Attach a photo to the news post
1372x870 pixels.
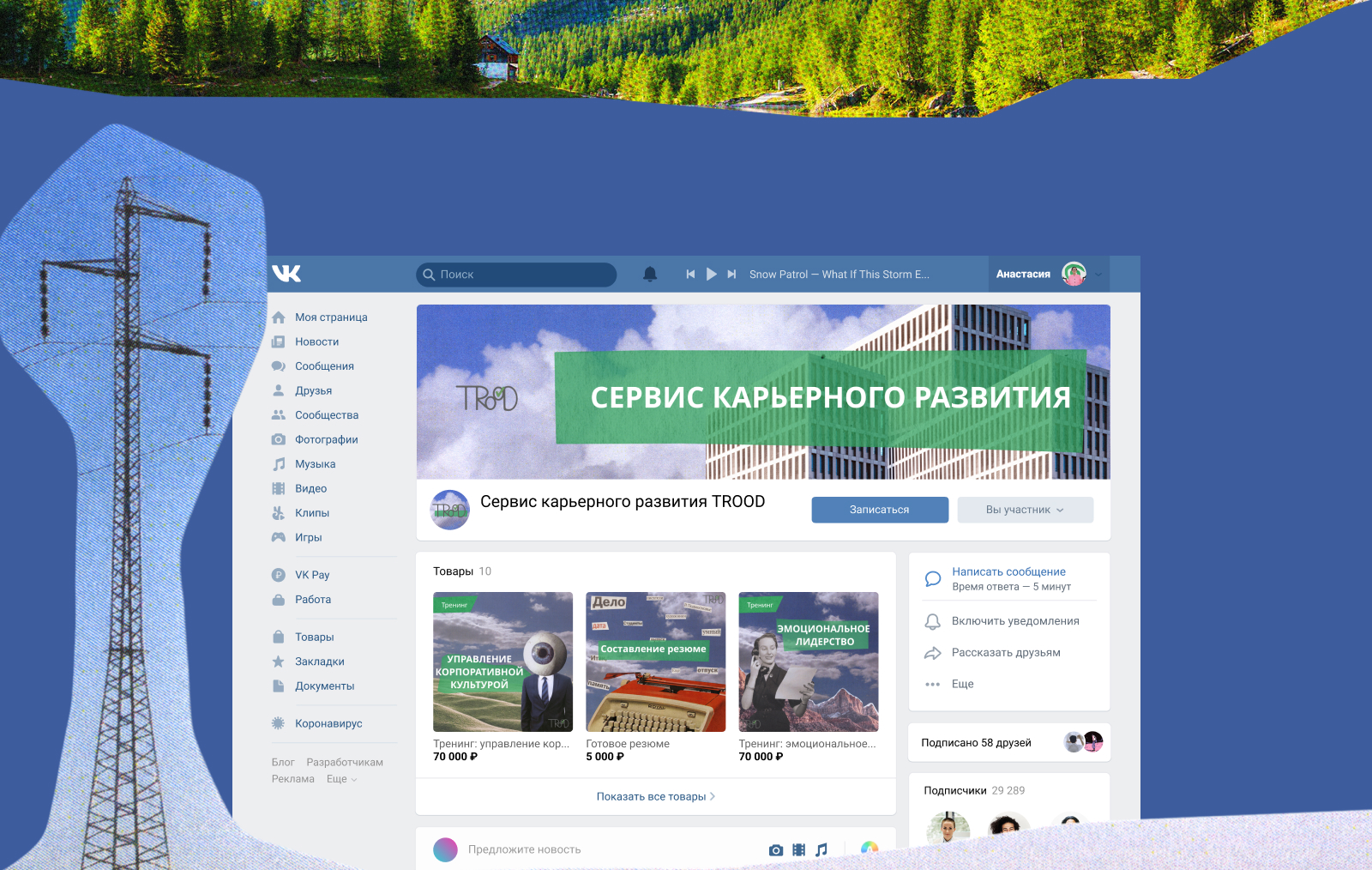click(776, 849)
